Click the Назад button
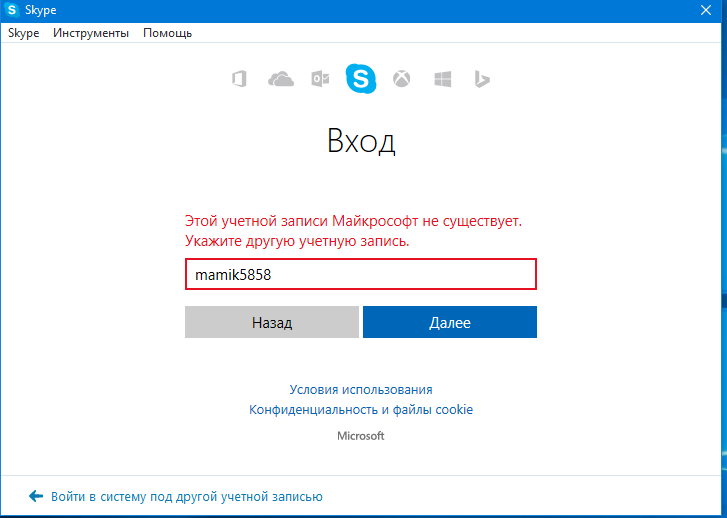The height and width of the screenshot is (518, 727). click(x=272, y=322)
